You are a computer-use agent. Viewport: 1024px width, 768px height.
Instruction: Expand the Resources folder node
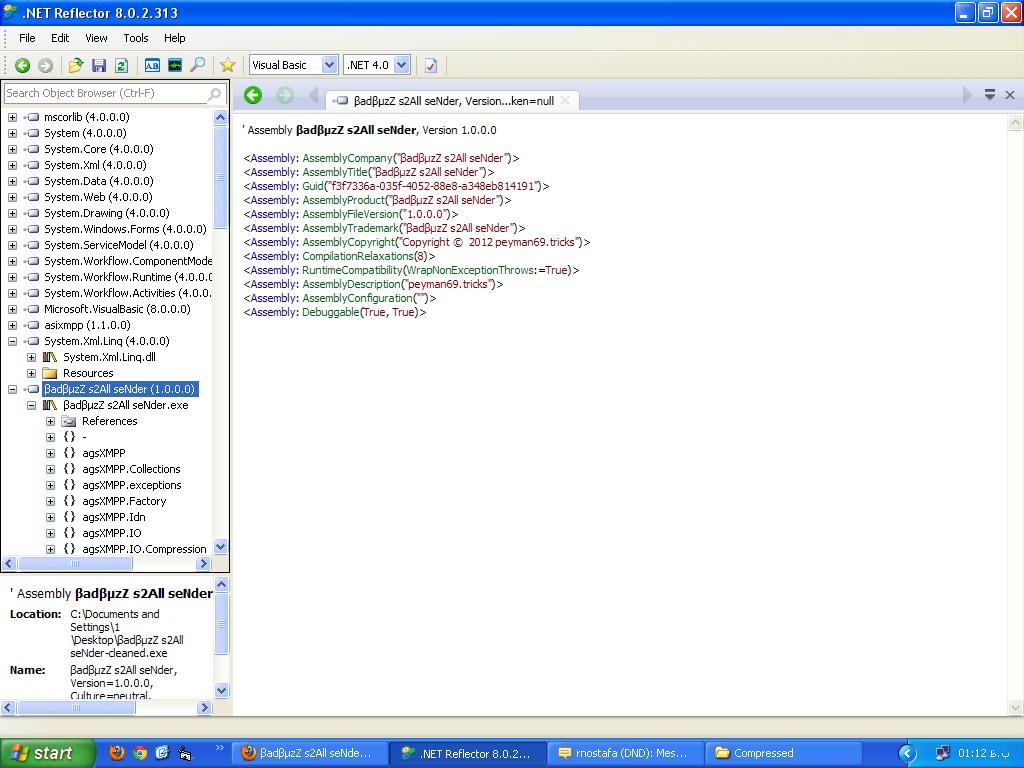click(31, 374)
